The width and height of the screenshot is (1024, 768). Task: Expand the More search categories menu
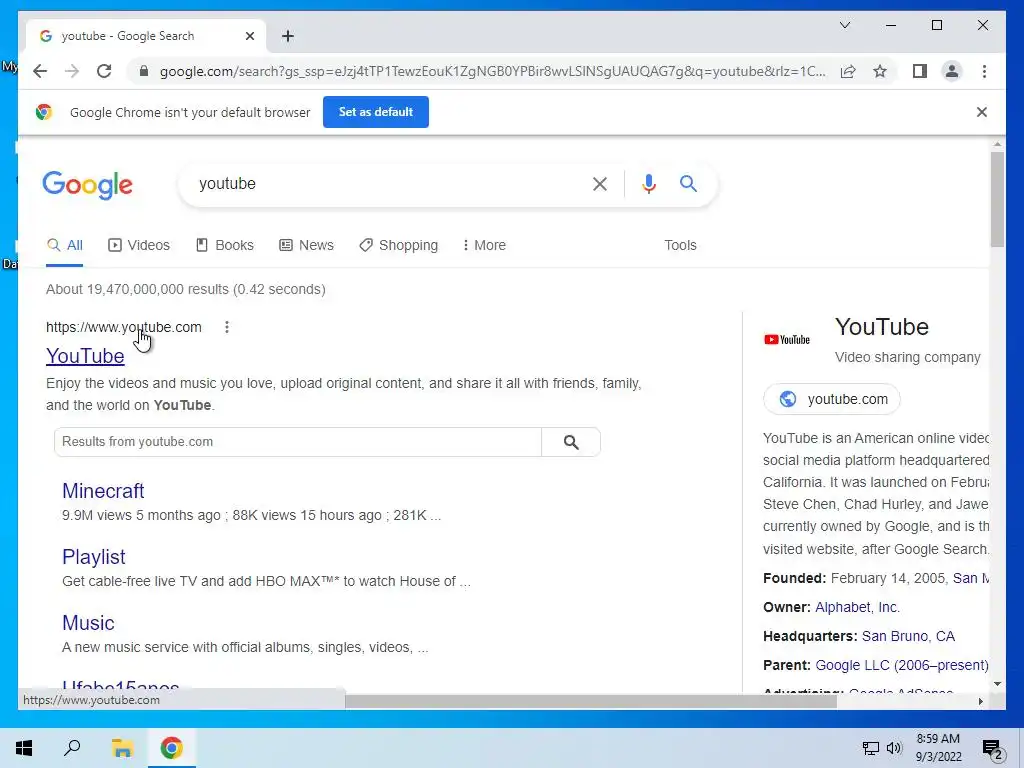coord(484,246)
